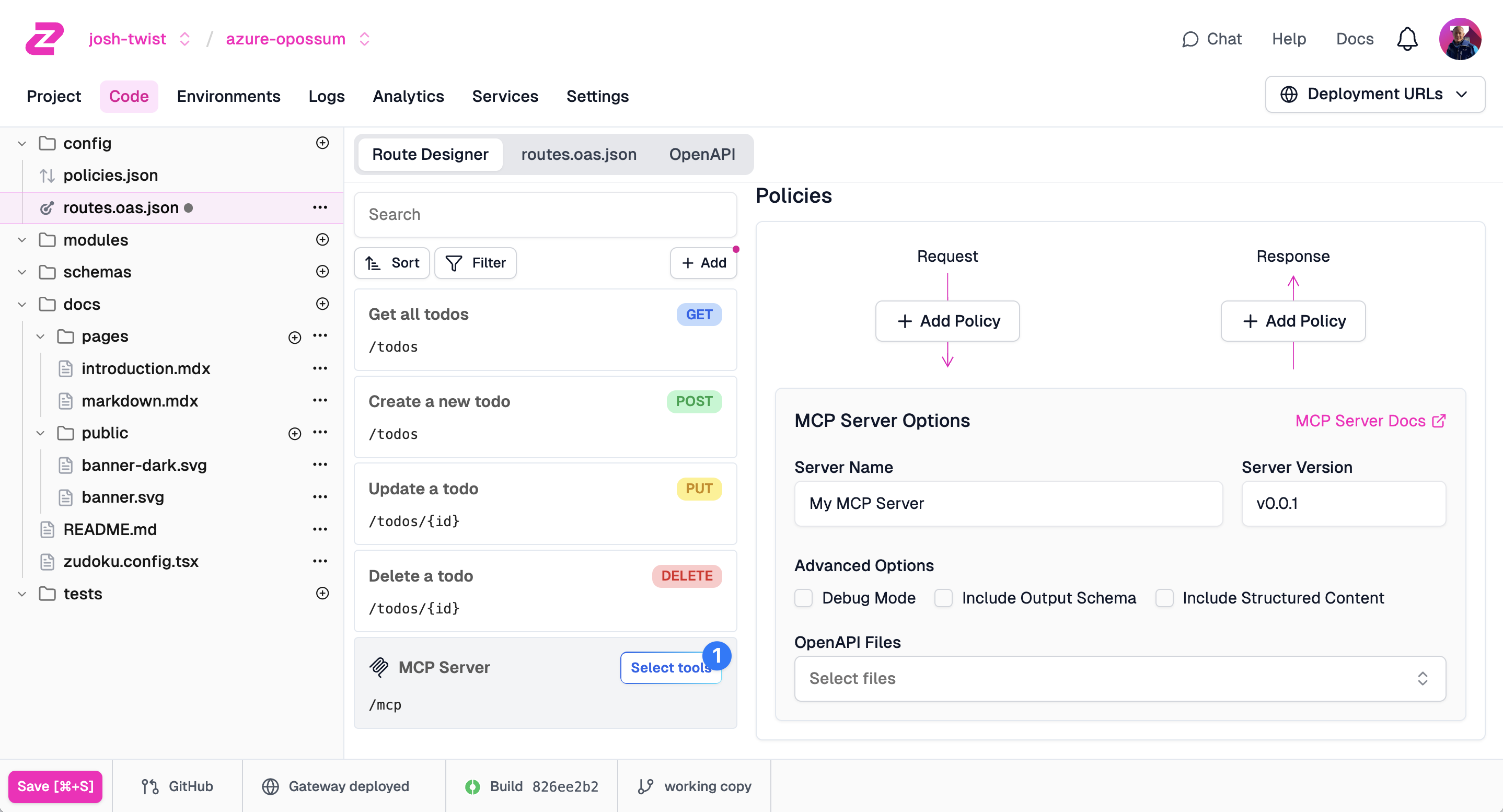
Task: Open the user profile avatar
Action: [1460, 39]
